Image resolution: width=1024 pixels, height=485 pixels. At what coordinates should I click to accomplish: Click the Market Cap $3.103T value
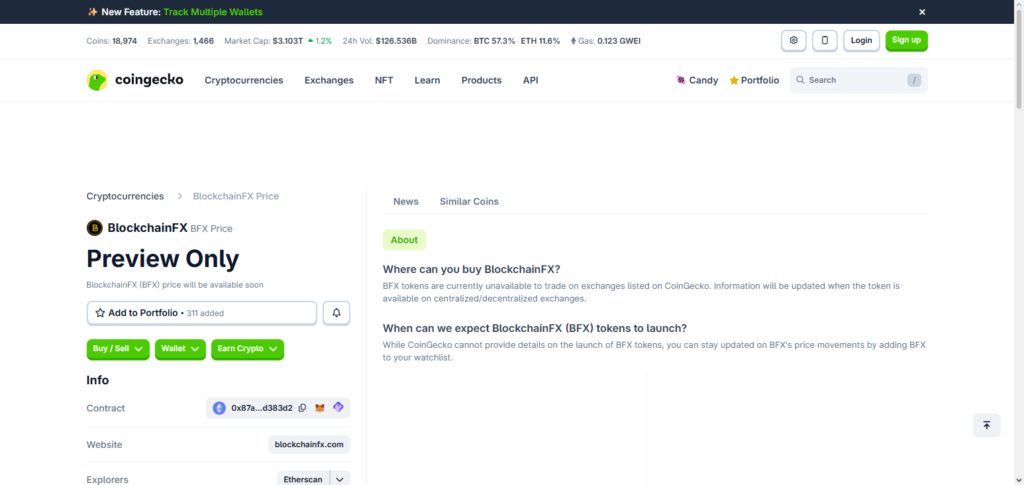(x=287, y=40)
